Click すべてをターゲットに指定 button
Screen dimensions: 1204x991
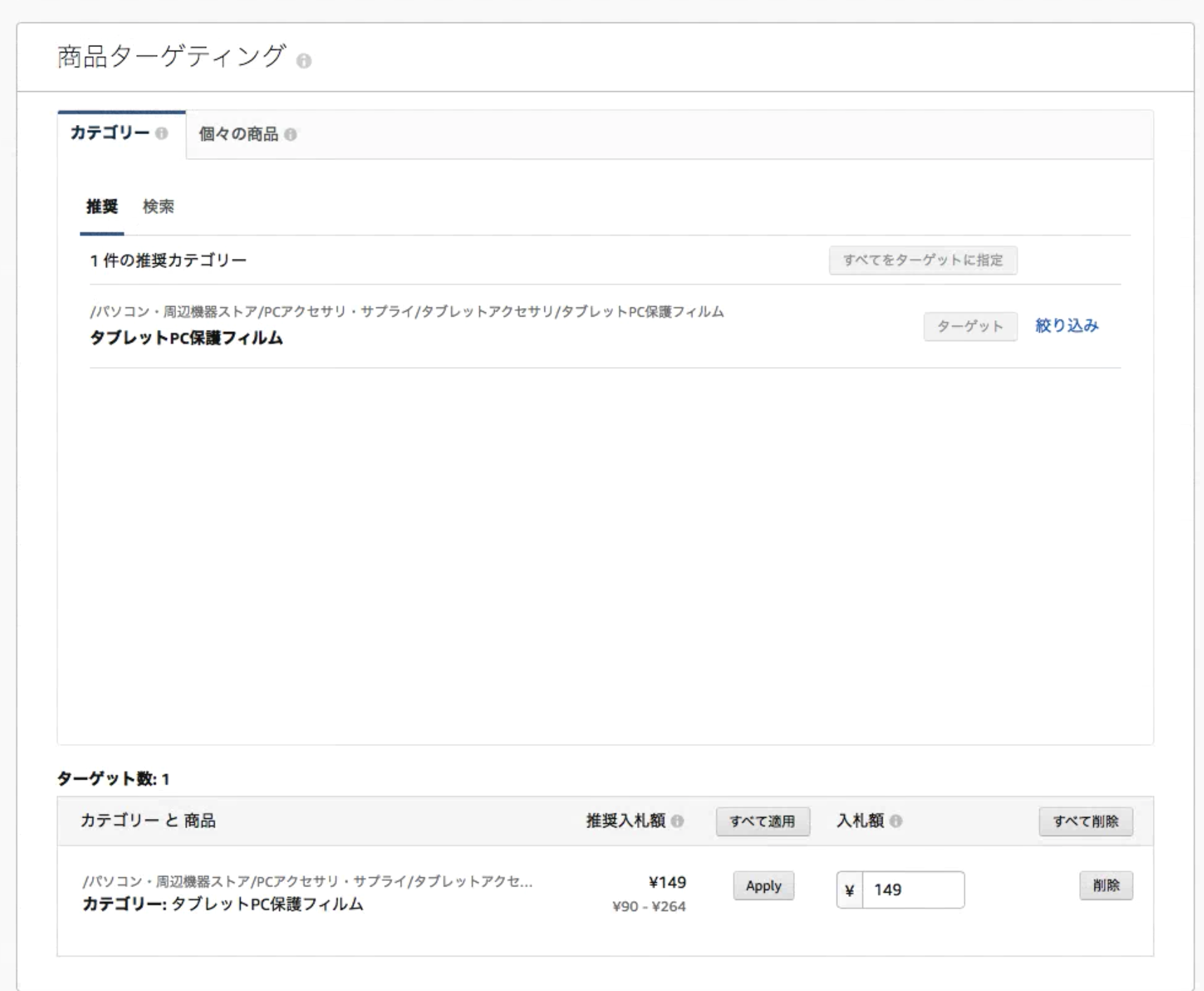coord(923,260)
